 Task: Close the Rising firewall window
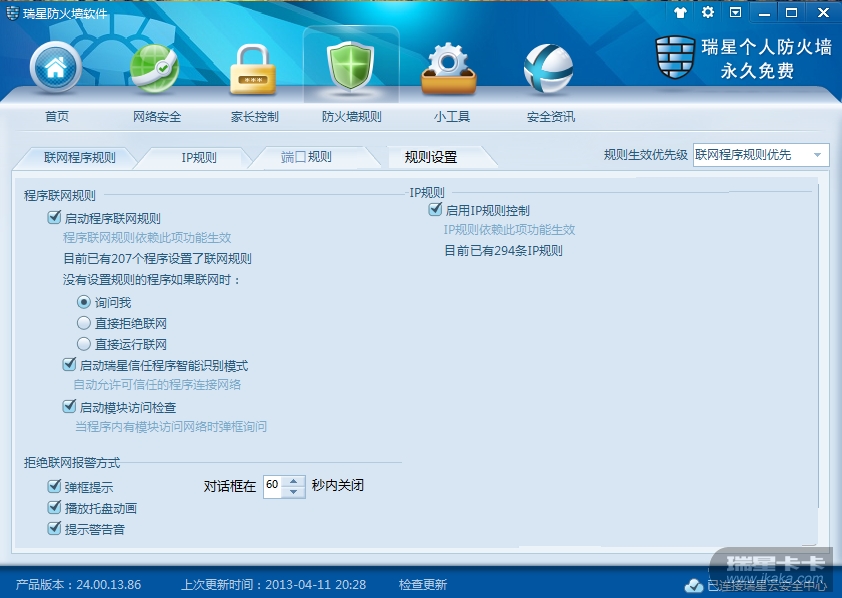(x=823, y=12)
